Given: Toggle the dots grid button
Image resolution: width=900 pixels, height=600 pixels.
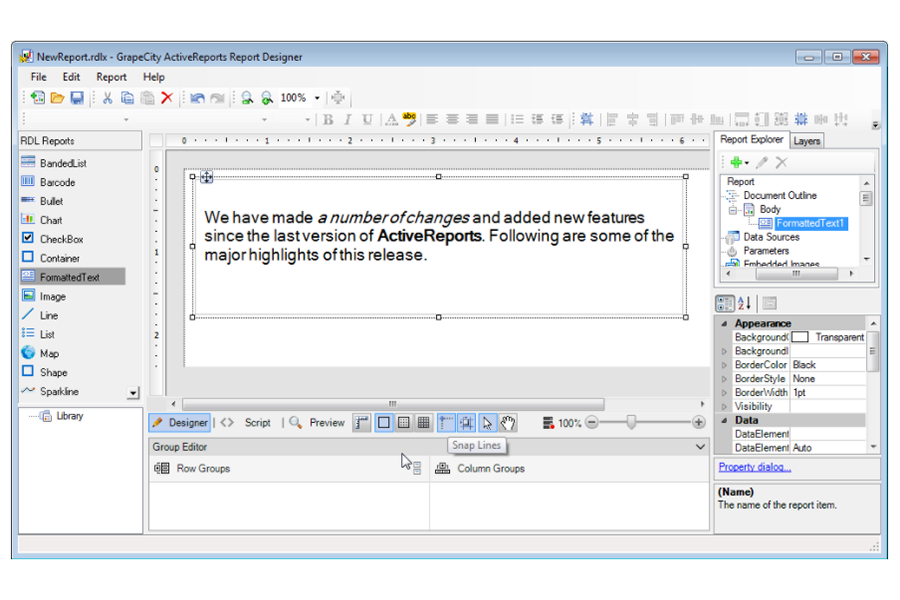Looking at the screenshot, I should point(404,423).
